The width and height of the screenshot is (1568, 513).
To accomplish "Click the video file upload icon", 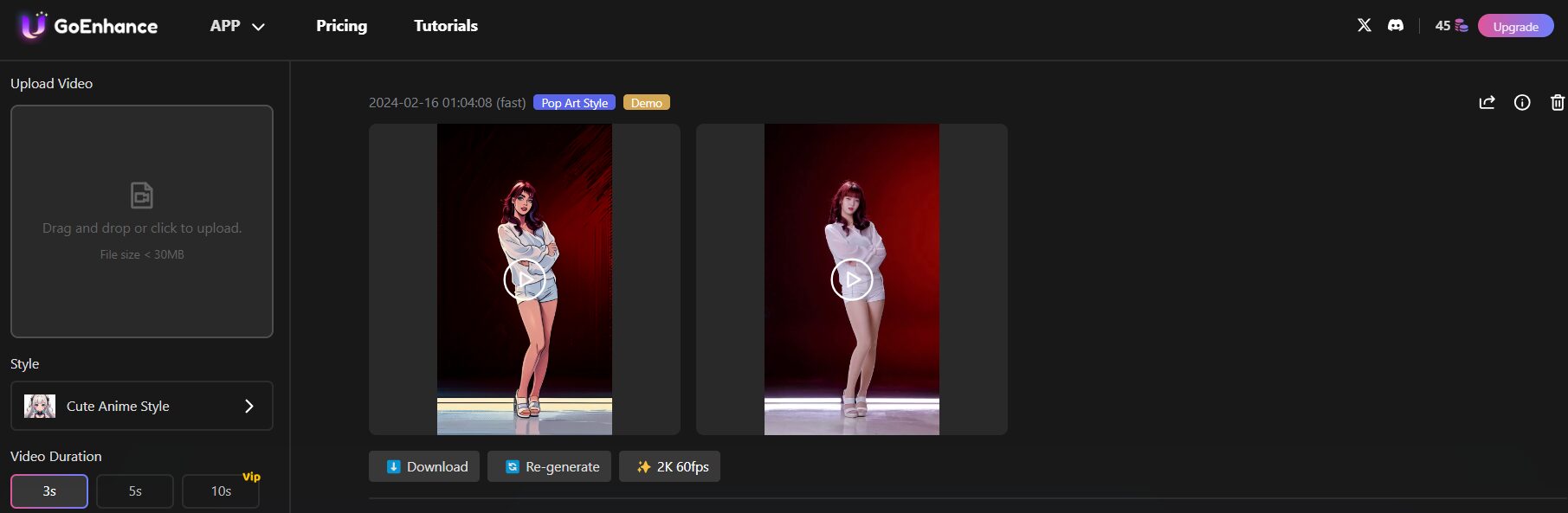I will click(x=142, y=195).
